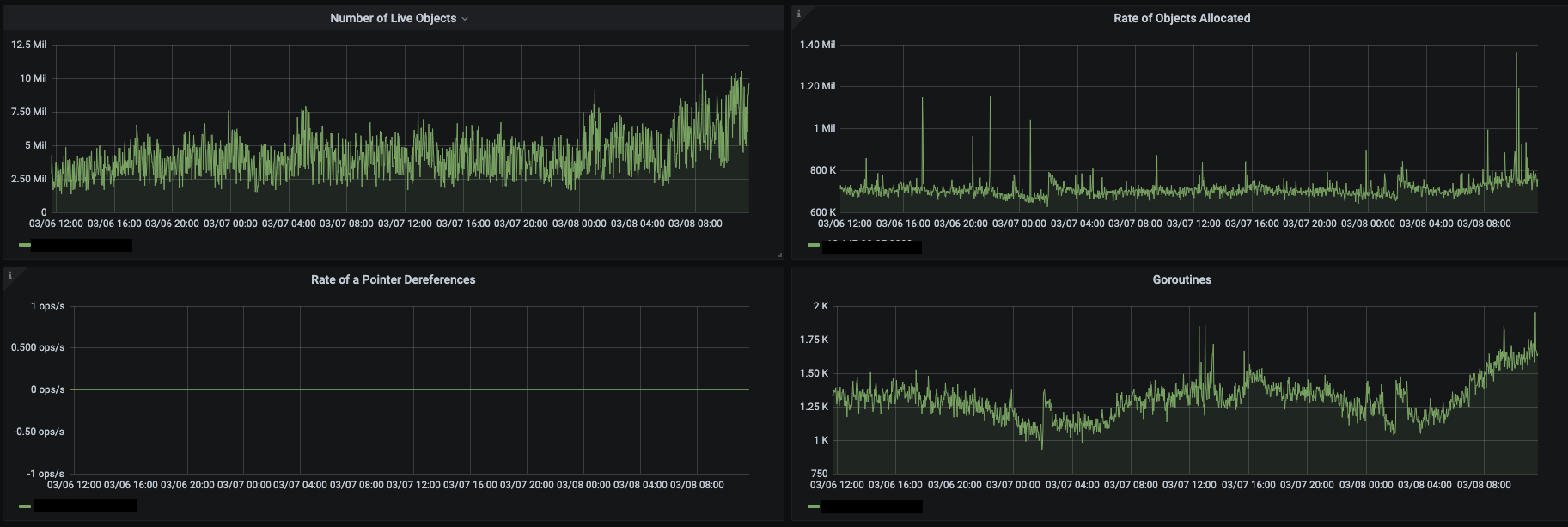Click the "2 K" label in Goroutines
The height and width of the screenshot is (527, 1568).
click(821, 306)
